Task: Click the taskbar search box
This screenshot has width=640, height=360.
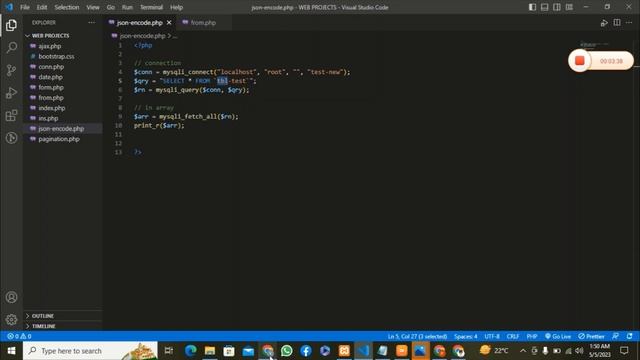Action: click(90, 351)
